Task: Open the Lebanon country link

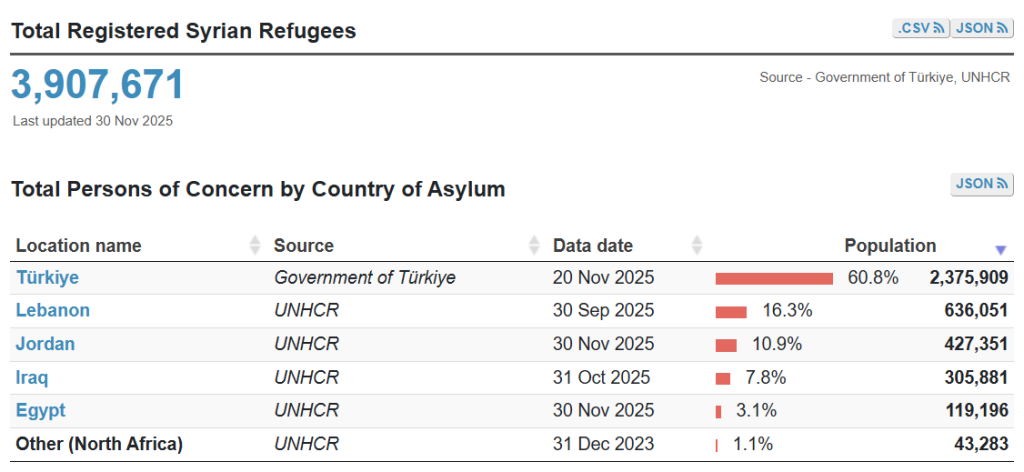Action: point(52,310)
